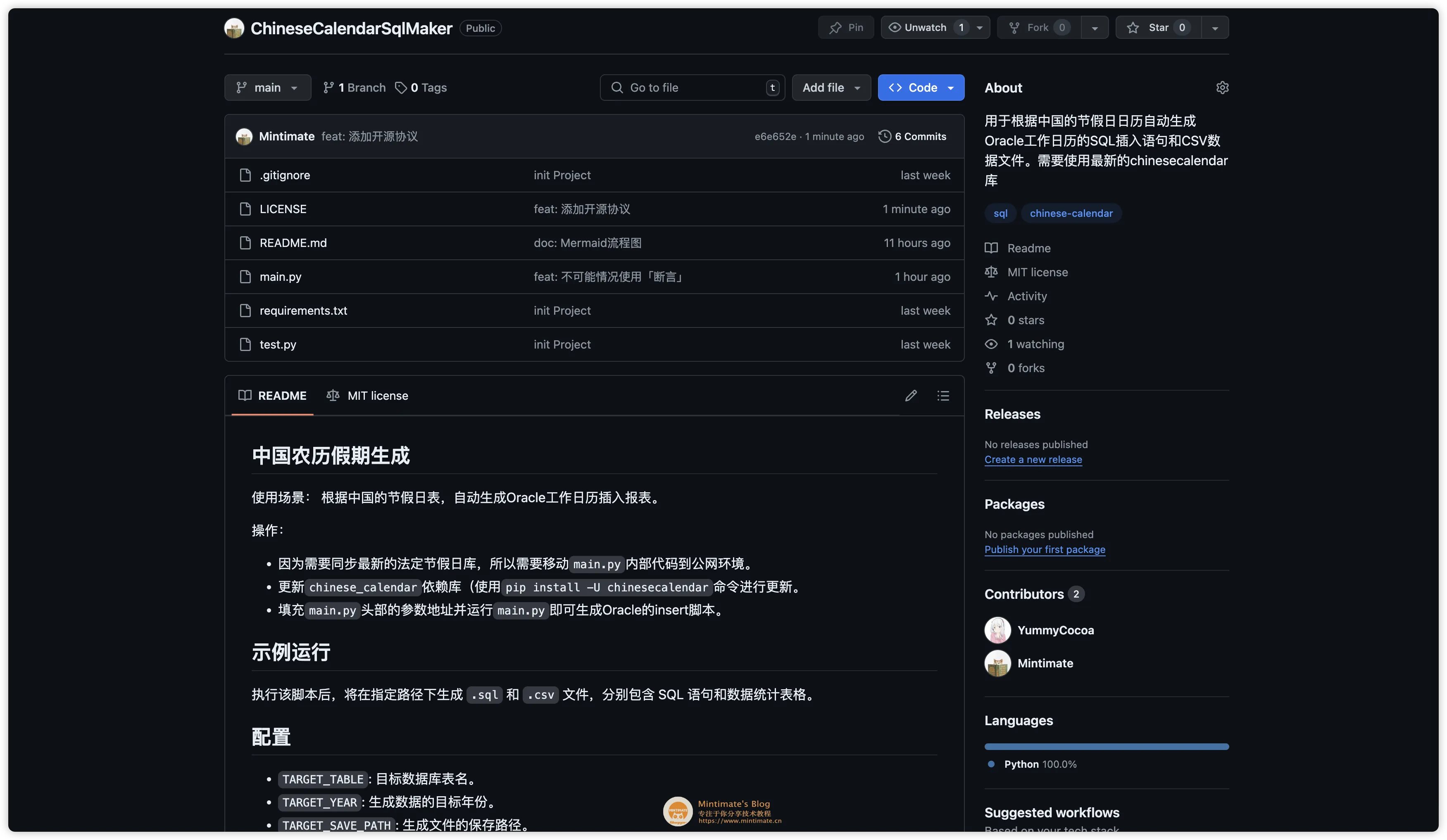Open the Mintimate contributor avatar
The image size is (1447, 840).
coord(997,663)
